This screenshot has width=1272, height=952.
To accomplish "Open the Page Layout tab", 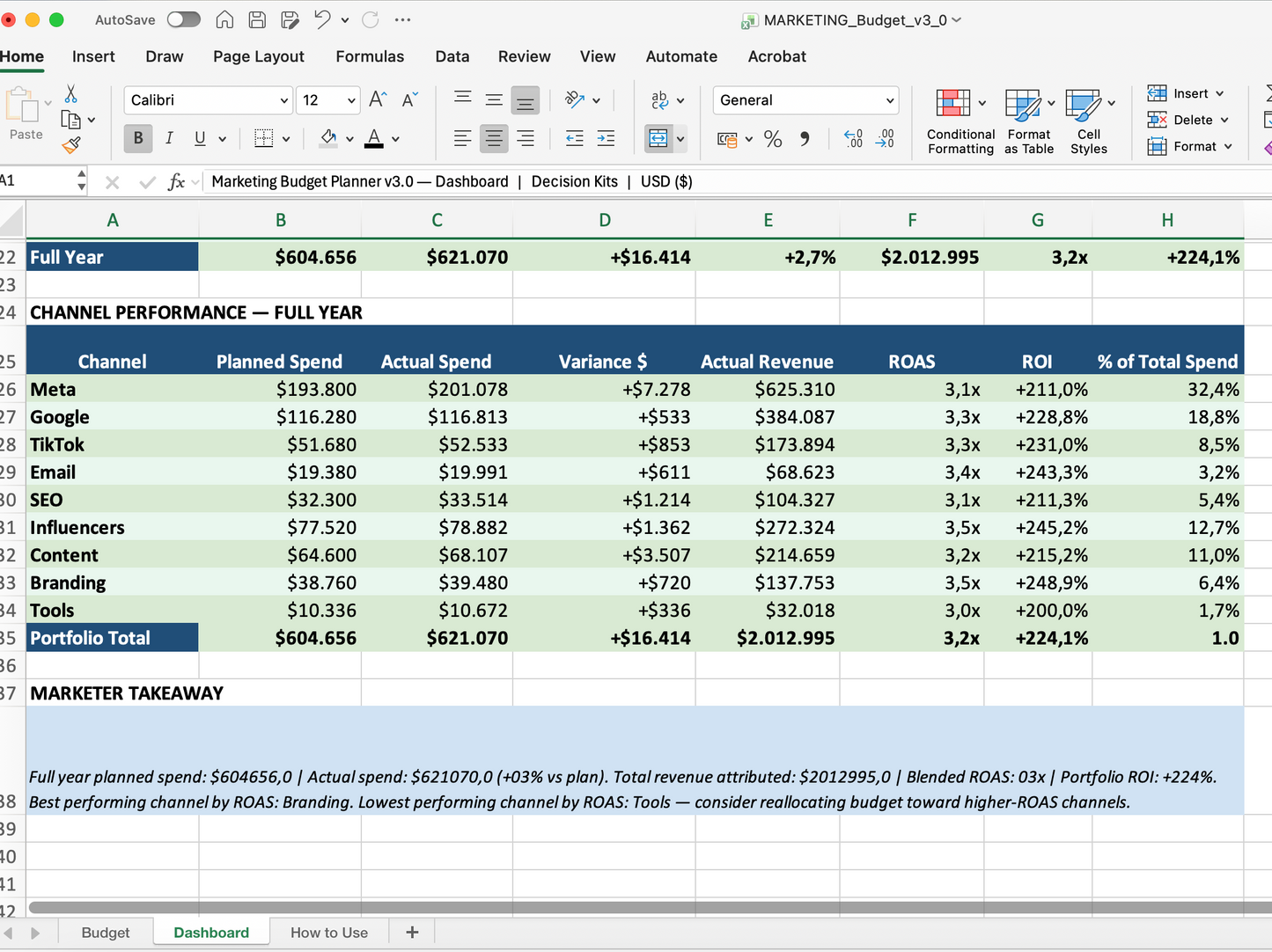I will [259, 56].
